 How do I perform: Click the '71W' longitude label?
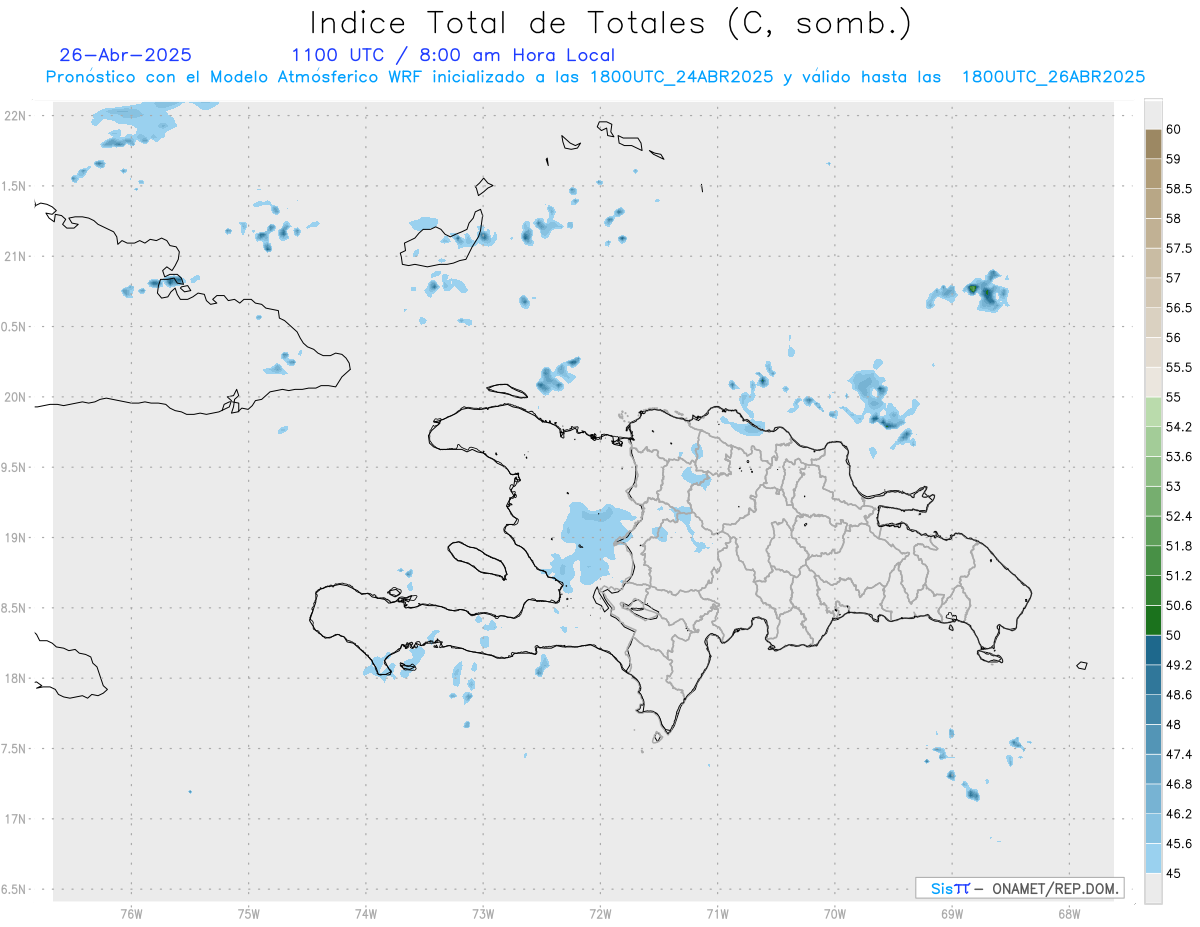[x=717, y=914]
